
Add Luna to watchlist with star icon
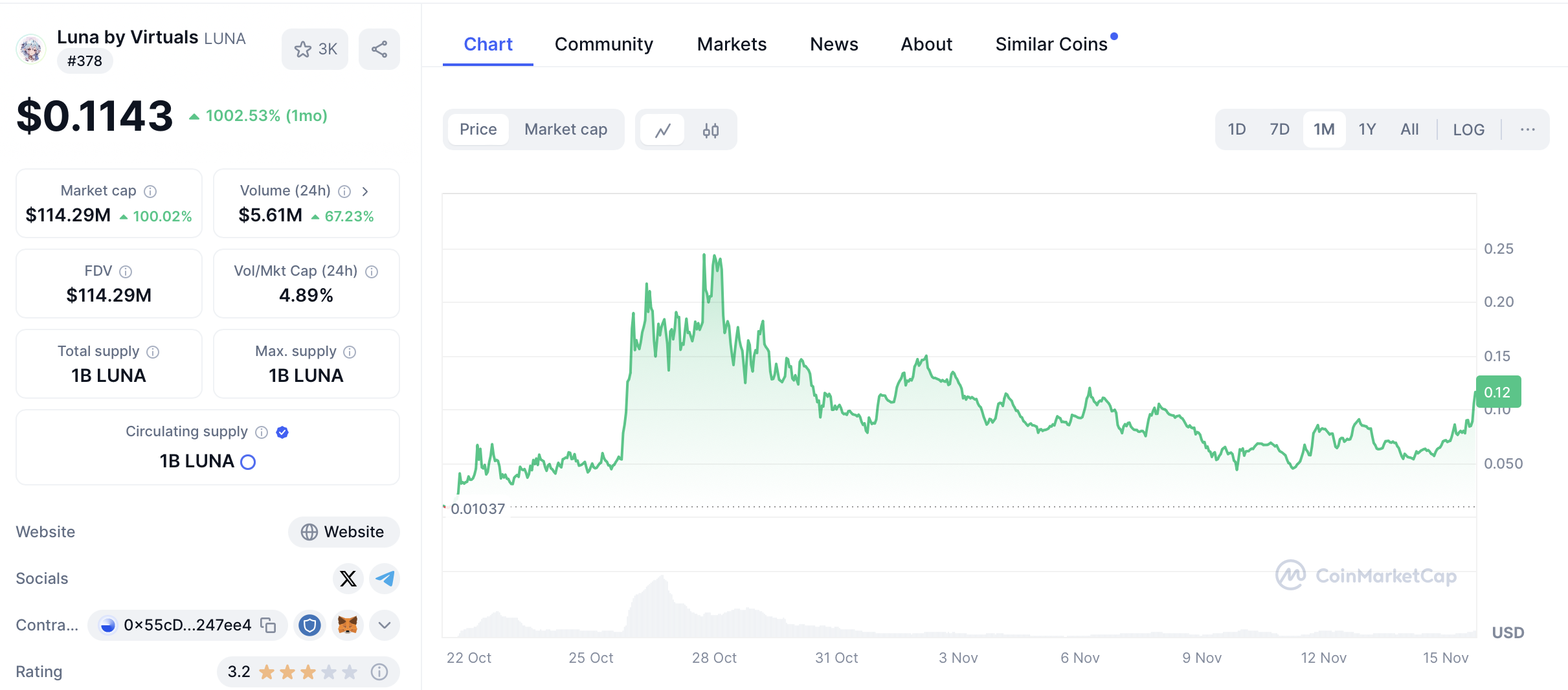click(315, 49)
